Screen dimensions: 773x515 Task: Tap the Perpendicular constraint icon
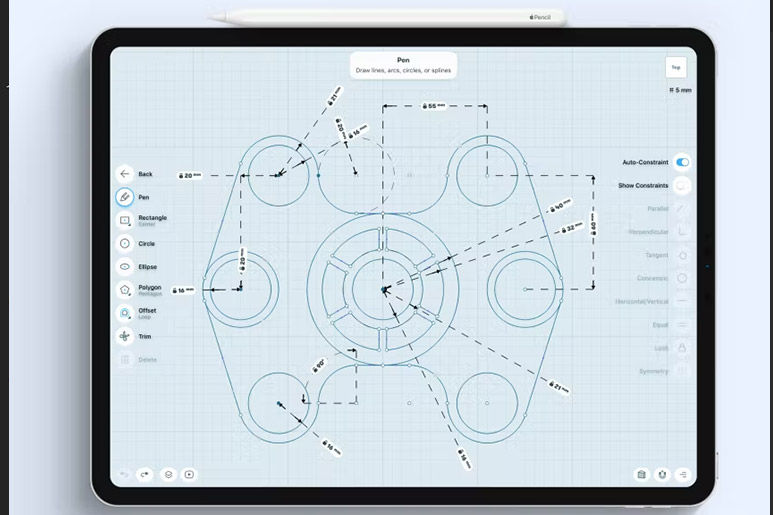point(682,232)
